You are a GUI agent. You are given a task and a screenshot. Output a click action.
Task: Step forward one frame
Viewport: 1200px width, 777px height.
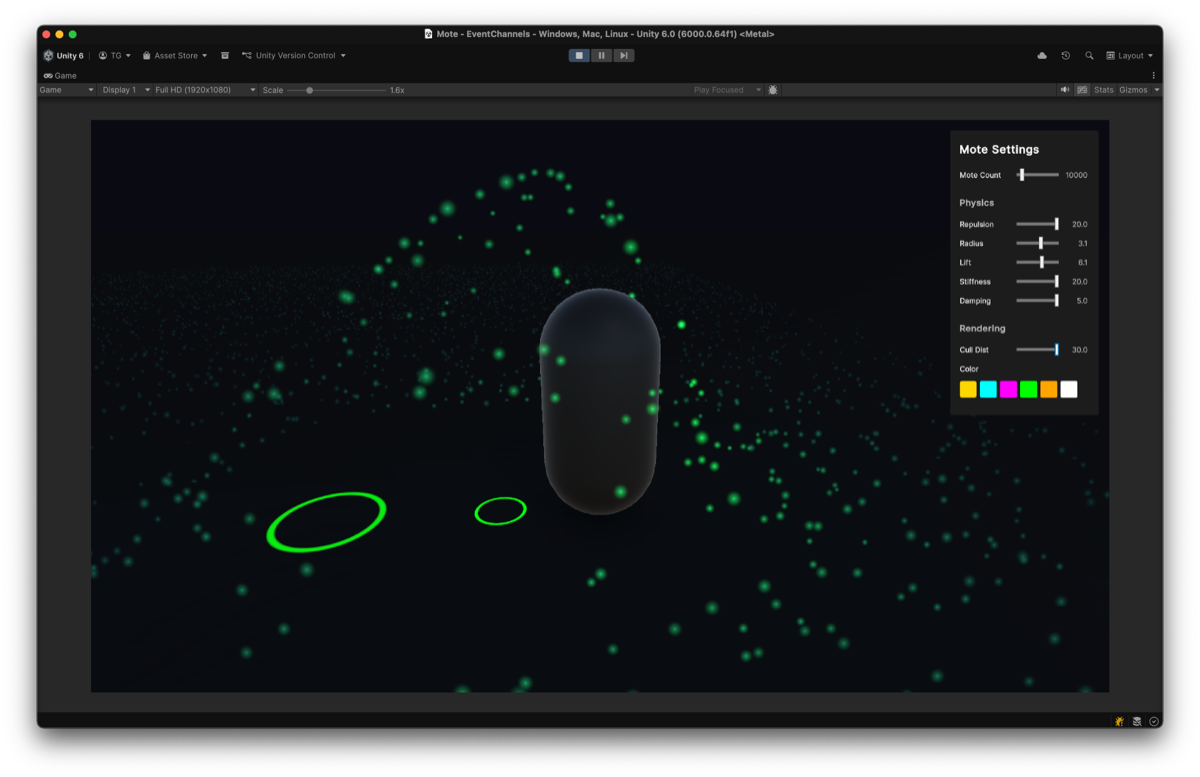tap(623, 56)
